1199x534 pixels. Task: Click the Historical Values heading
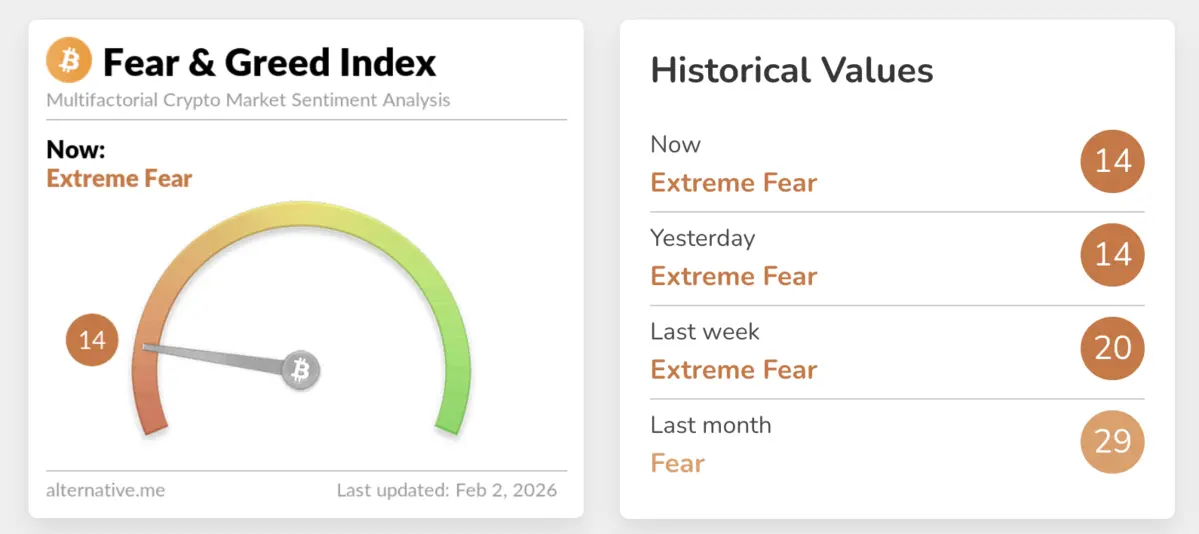point(791,71)
